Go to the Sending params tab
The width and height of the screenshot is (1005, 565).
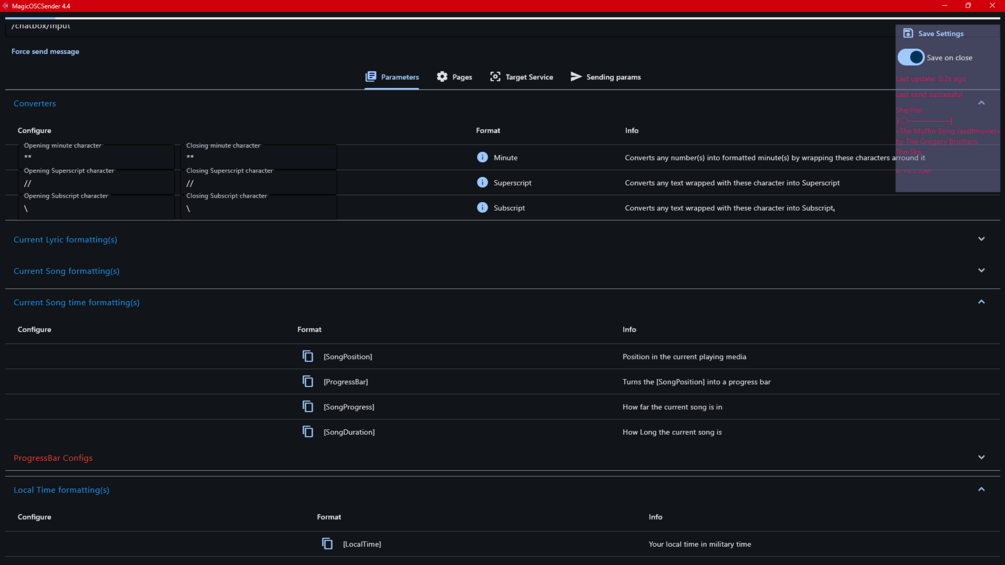pos(605,77)
